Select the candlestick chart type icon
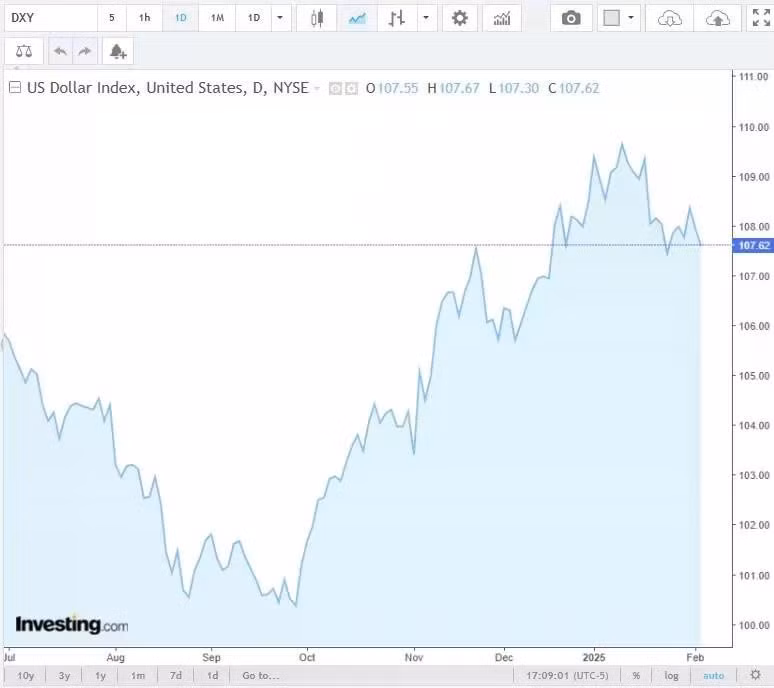Viewport: 774px width, 688px height. coord(317,18)
